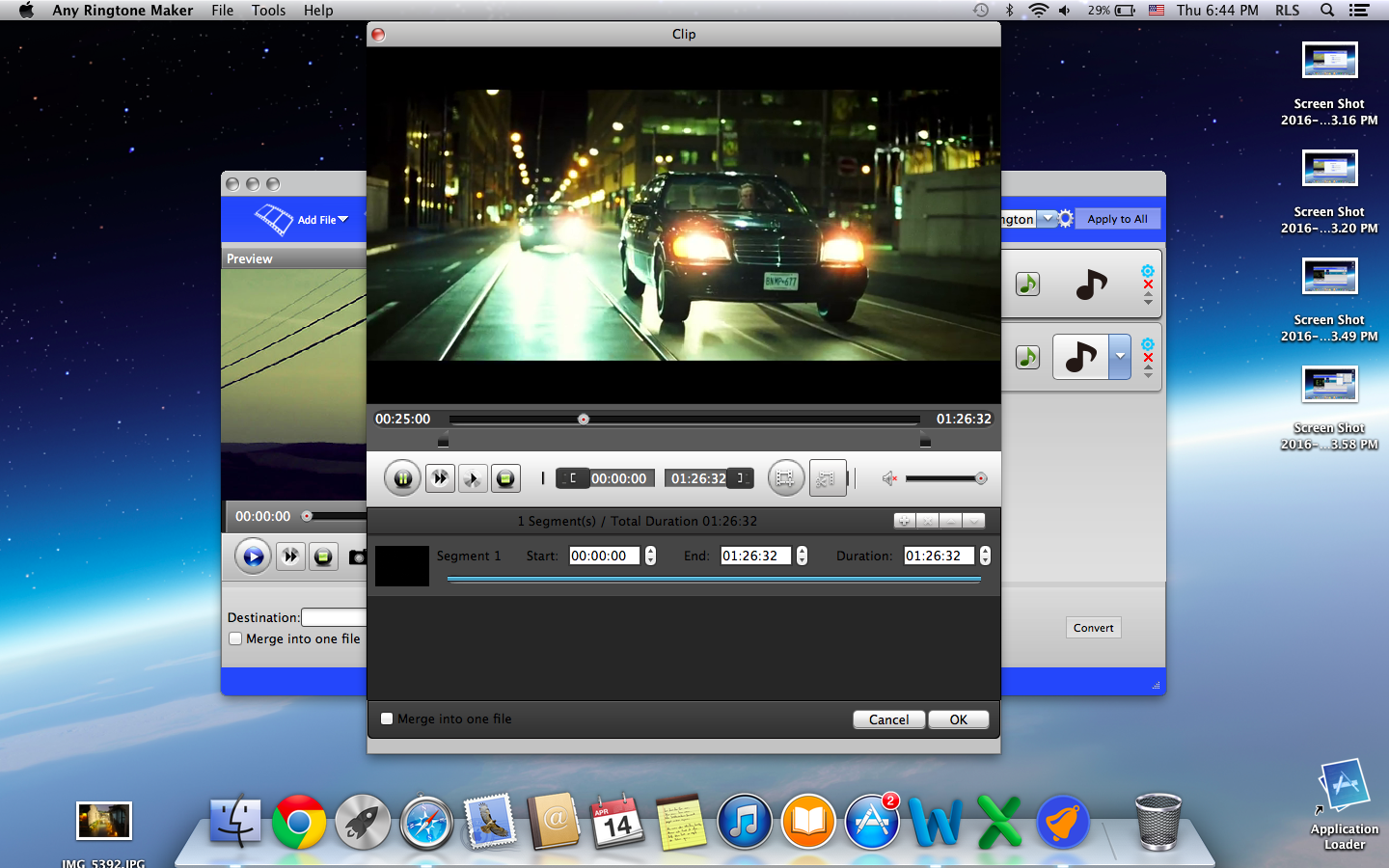Open the App Store from the Dock
This screenshot has width=1389, height=868.
coord(872,823)
